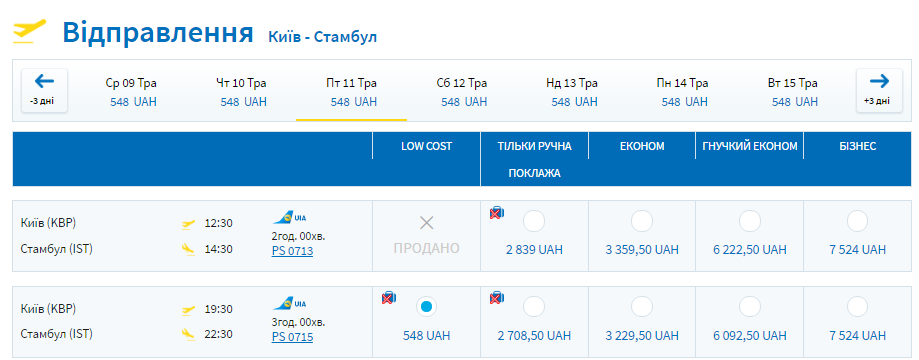
Task: Click the yellow airplane departure icon in header
Action: [x=29, y=32]
